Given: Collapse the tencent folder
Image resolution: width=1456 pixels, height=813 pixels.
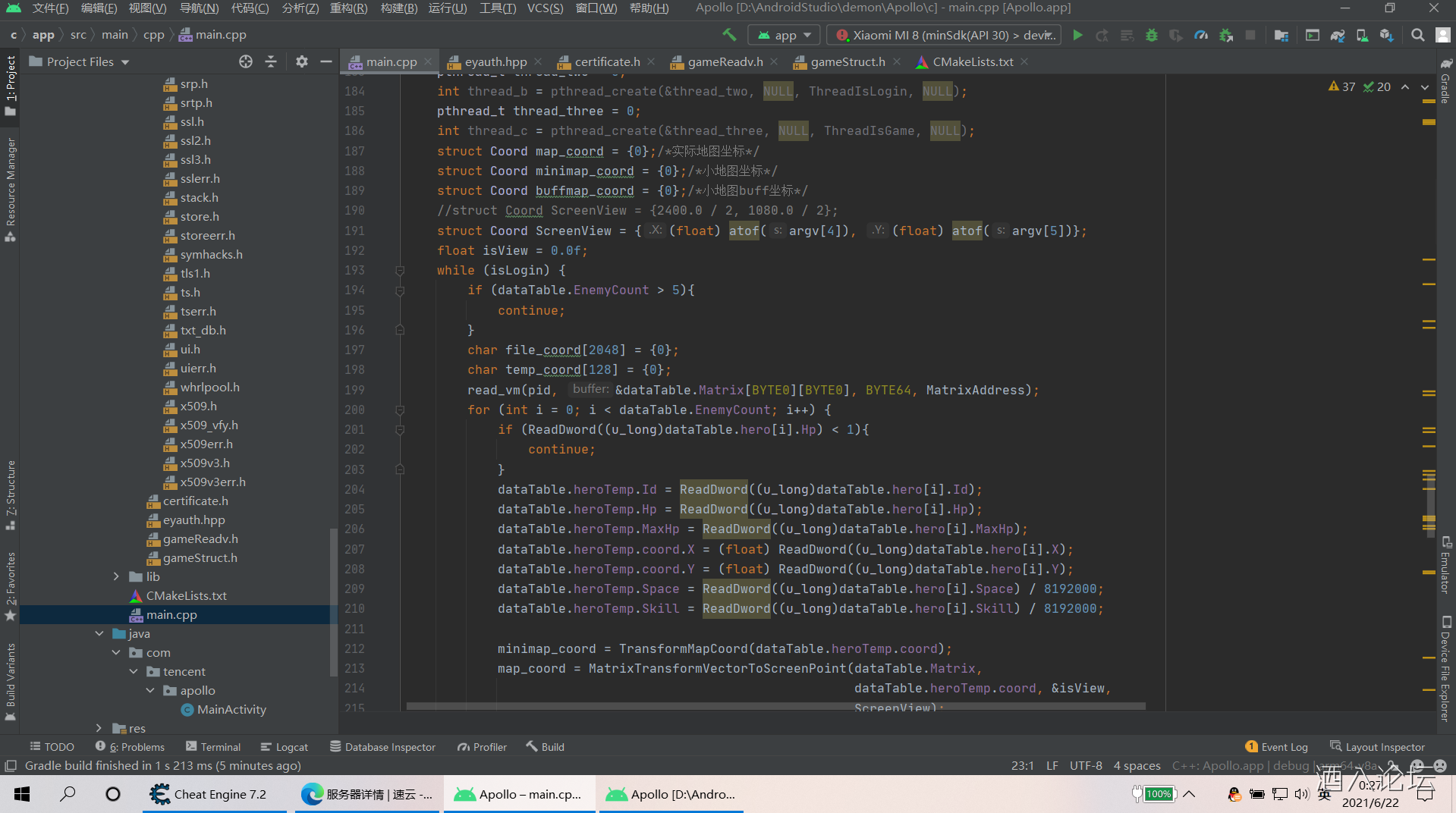Looking at the screenshot, I should tap(134, 671).
